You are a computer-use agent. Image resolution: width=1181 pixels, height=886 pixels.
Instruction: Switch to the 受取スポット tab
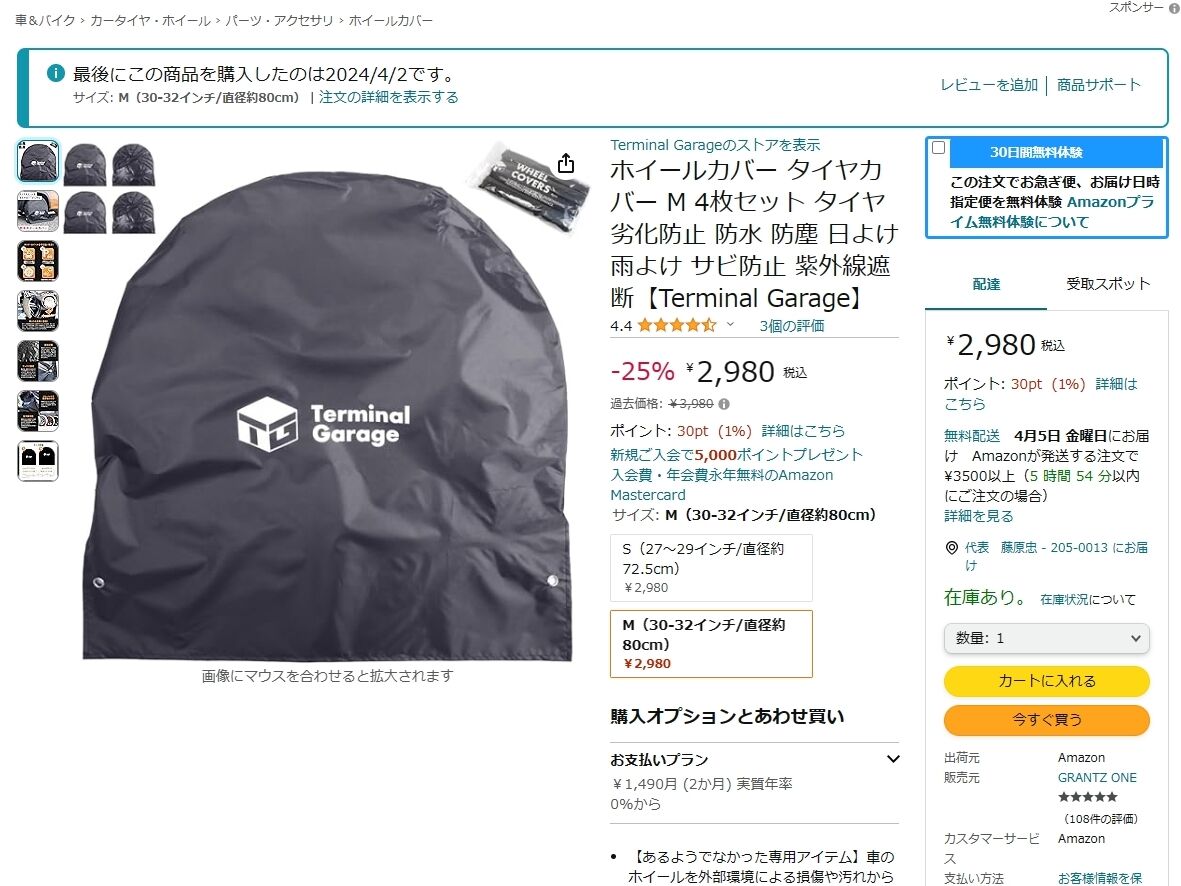[1107, 284]
